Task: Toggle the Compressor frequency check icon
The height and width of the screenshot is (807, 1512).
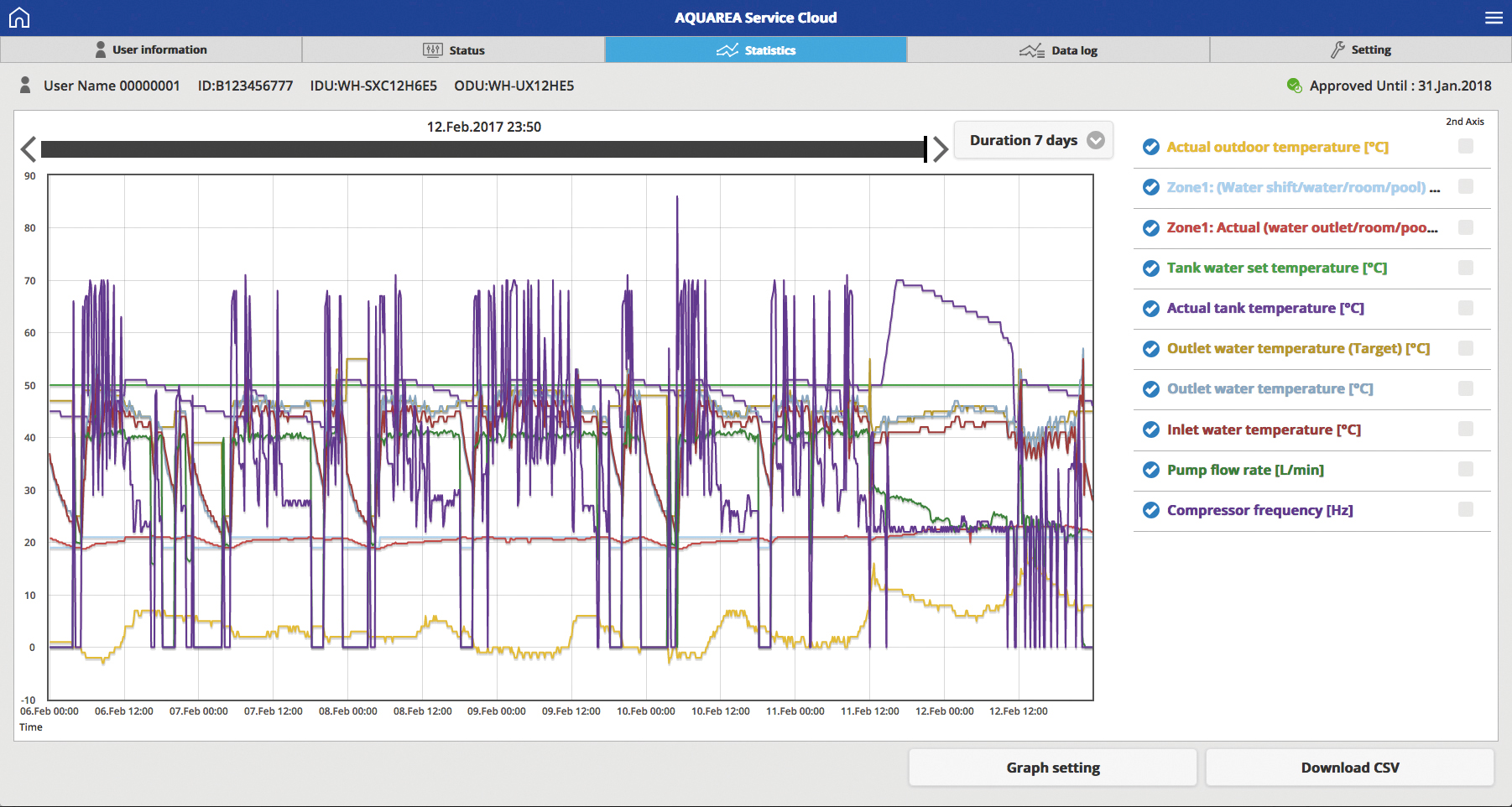Action: click(1151, 510)
